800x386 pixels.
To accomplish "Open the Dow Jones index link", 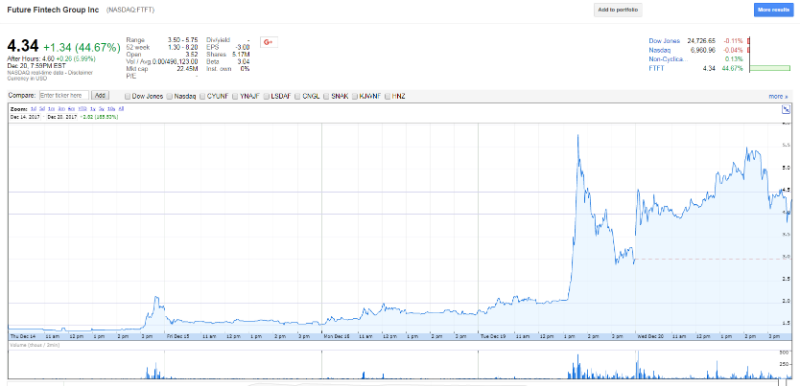I will point(664,40).
